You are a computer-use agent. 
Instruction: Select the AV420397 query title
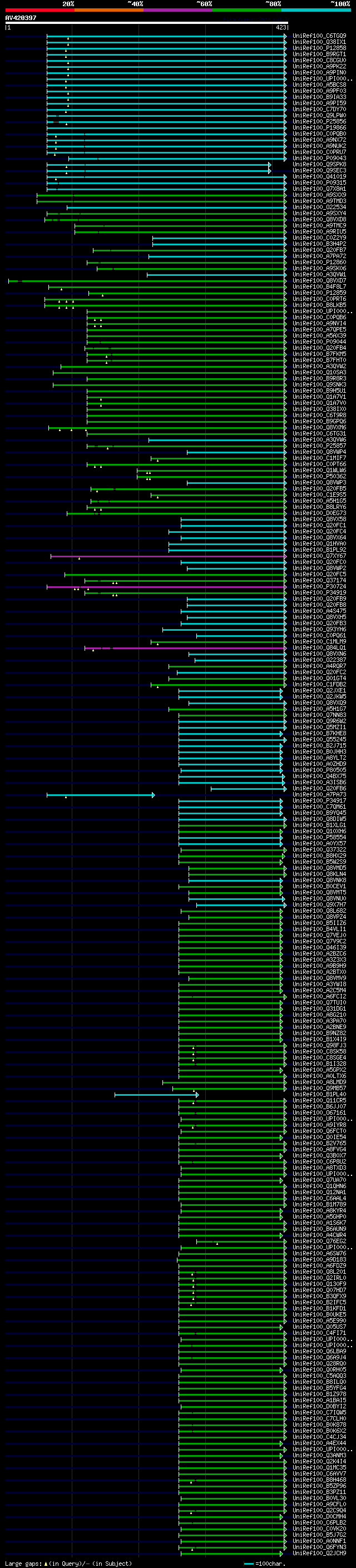click(21, 18)
